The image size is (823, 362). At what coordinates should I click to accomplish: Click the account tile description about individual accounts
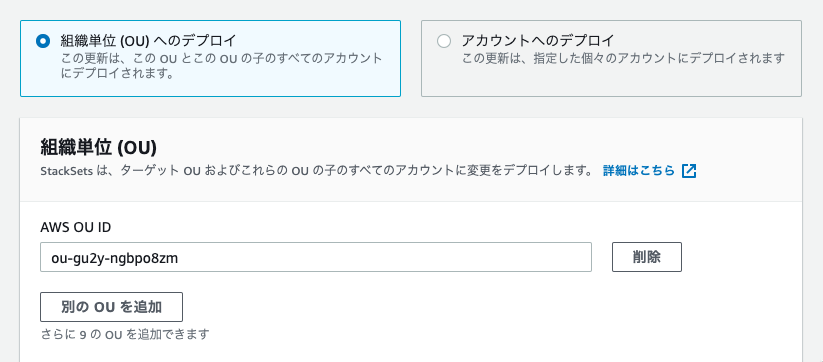click(623, 58)
